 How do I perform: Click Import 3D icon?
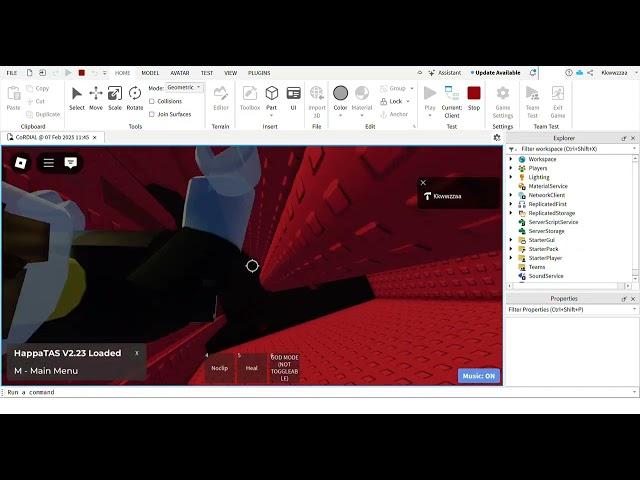pos(317,93)
